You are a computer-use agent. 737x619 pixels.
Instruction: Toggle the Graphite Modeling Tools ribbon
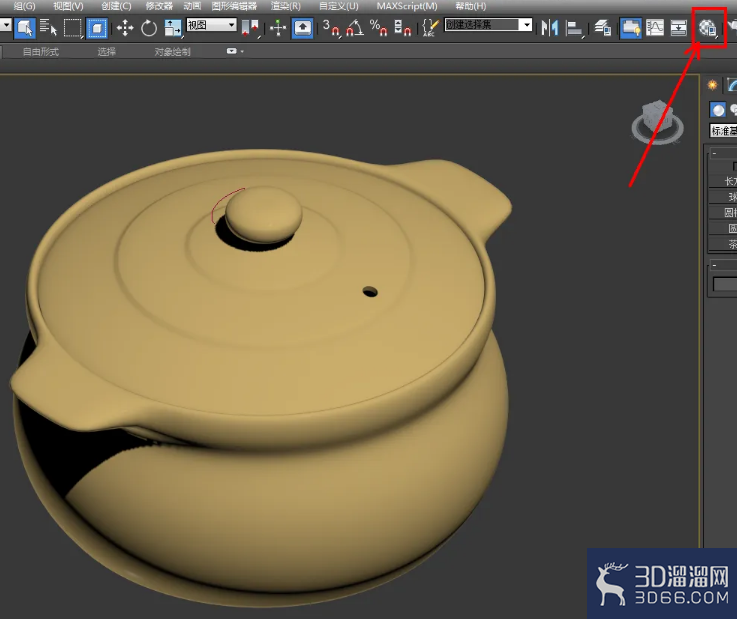(x=630, y=28)
